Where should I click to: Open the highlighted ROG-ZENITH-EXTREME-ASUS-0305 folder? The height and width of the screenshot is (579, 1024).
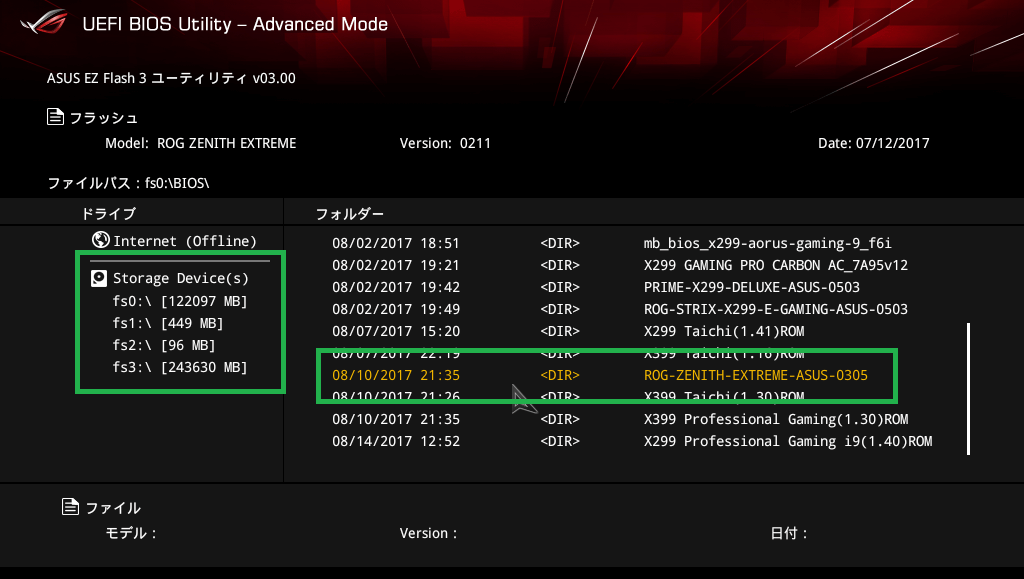coord(755,376)
